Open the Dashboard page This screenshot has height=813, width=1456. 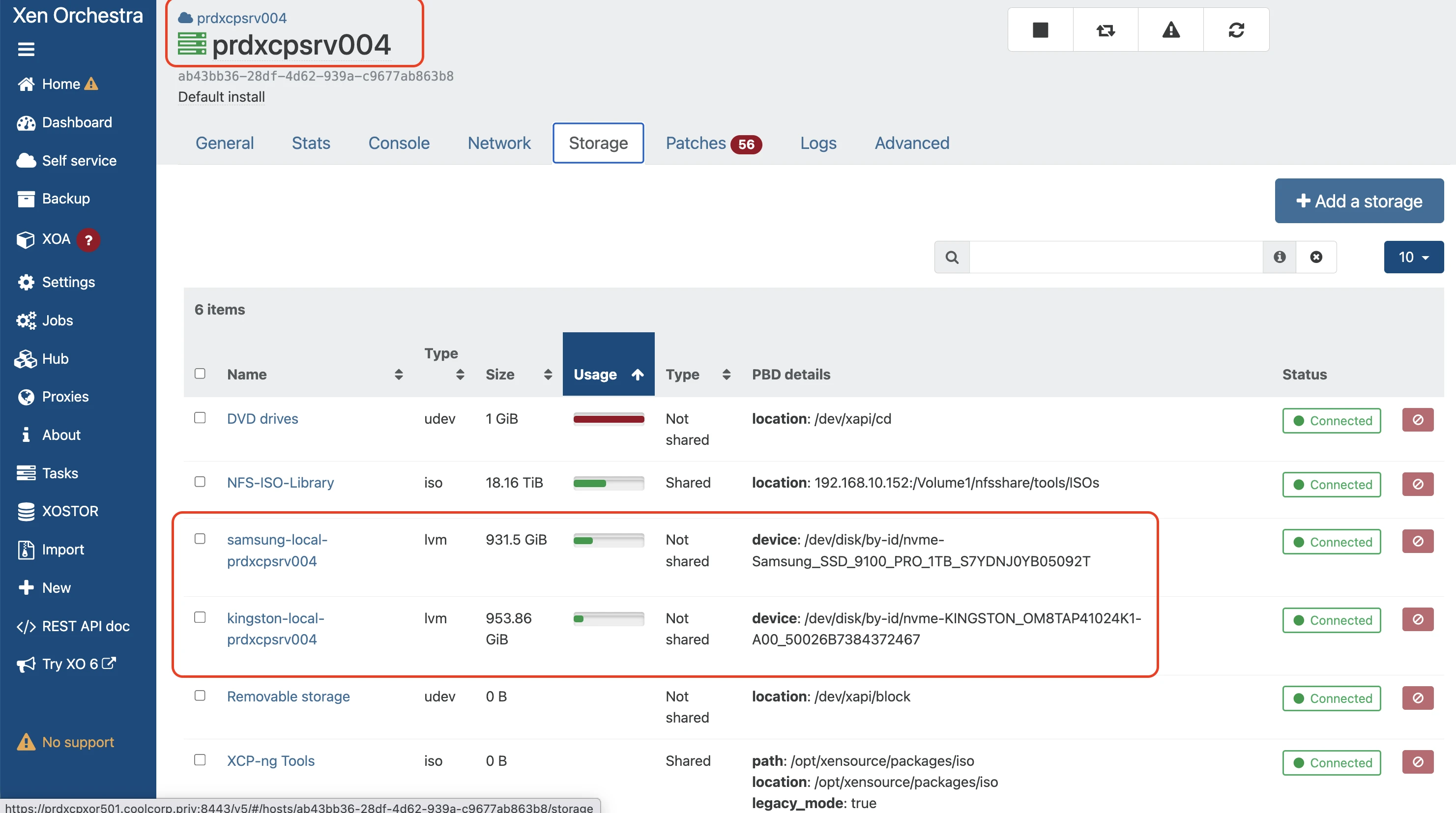[64, 122]
